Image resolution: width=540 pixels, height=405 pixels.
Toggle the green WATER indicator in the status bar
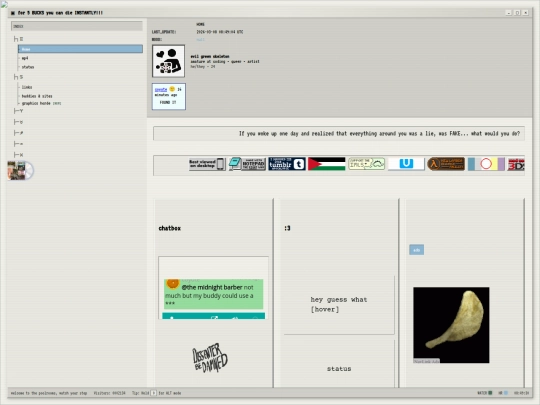pos(490,393)
